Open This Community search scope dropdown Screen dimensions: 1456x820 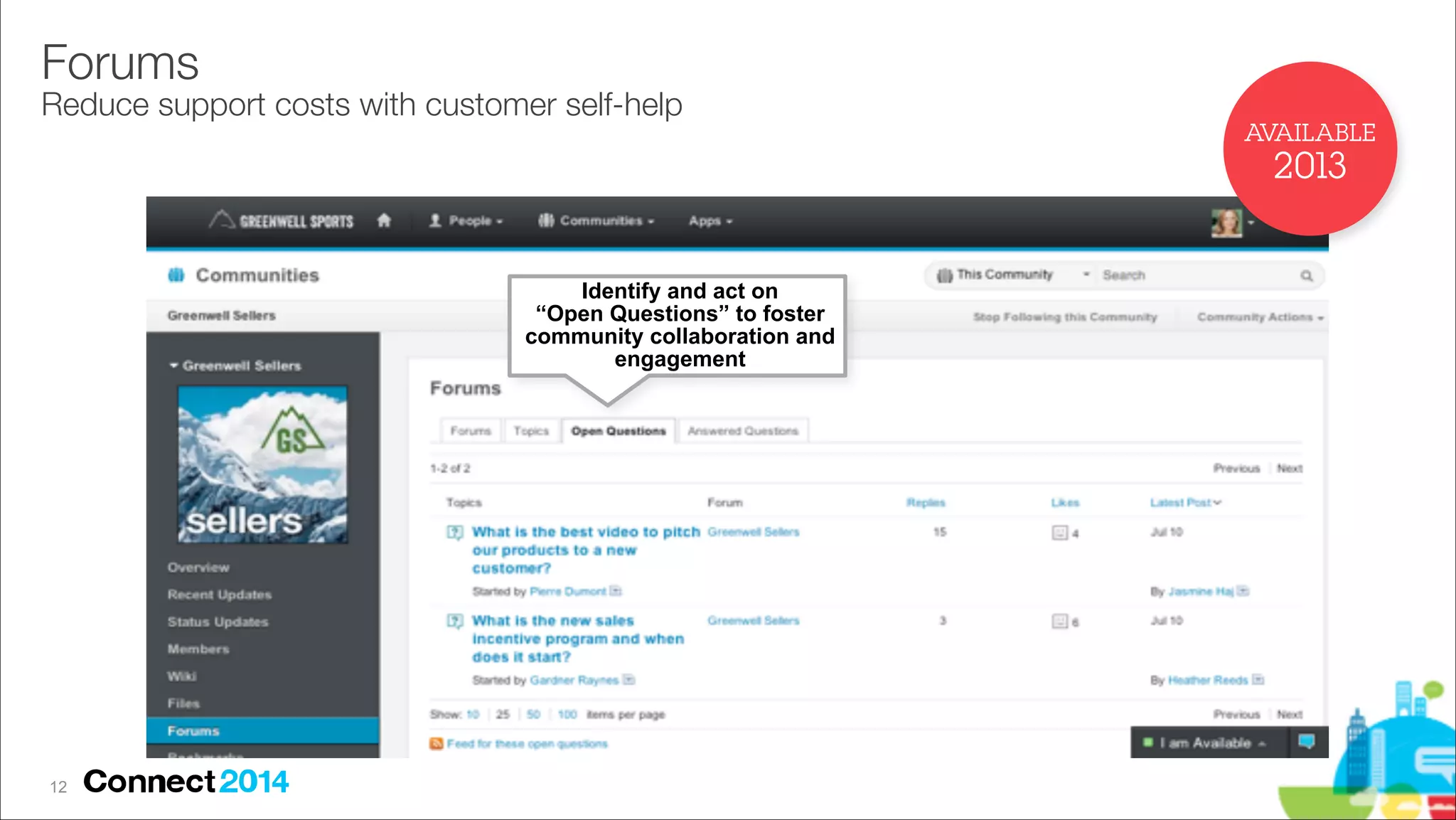click(1012, 275)
